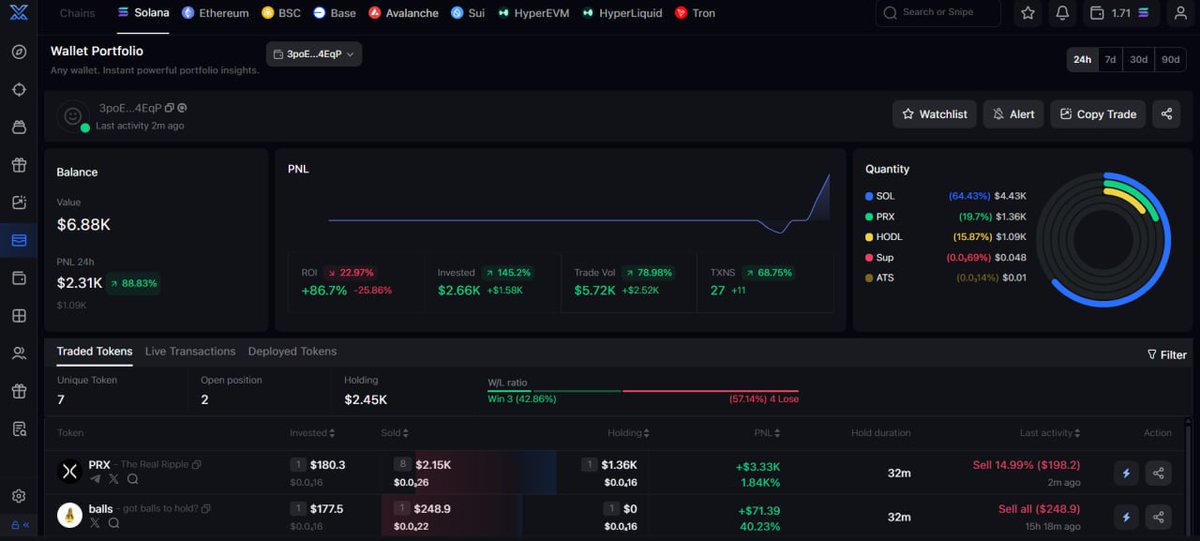Click the document search icon in sidebar
Image resolution: width=1200 pixels, height=541 pixels.
(19, 429)
